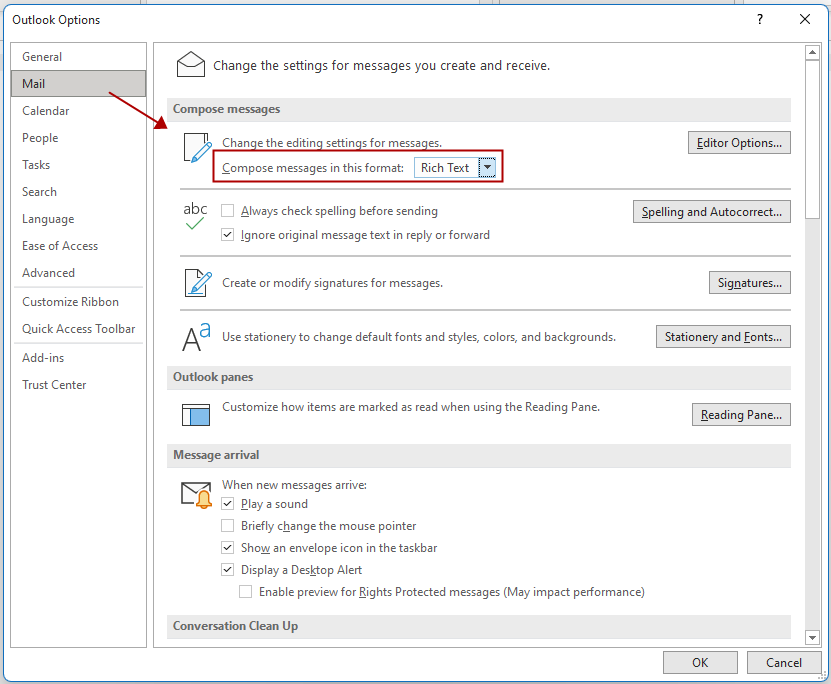Select the Mail category
The width and height of the screenshot is (831, 684).
click(x=78, y=84)
